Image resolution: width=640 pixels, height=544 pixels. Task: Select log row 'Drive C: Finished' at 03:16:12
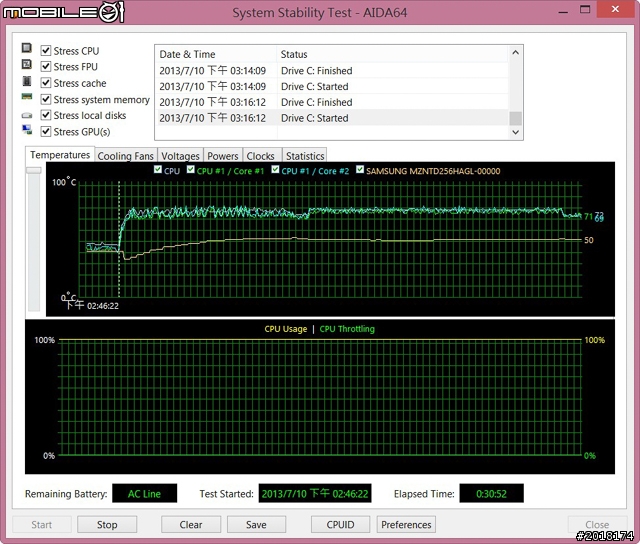click(333, 102)
